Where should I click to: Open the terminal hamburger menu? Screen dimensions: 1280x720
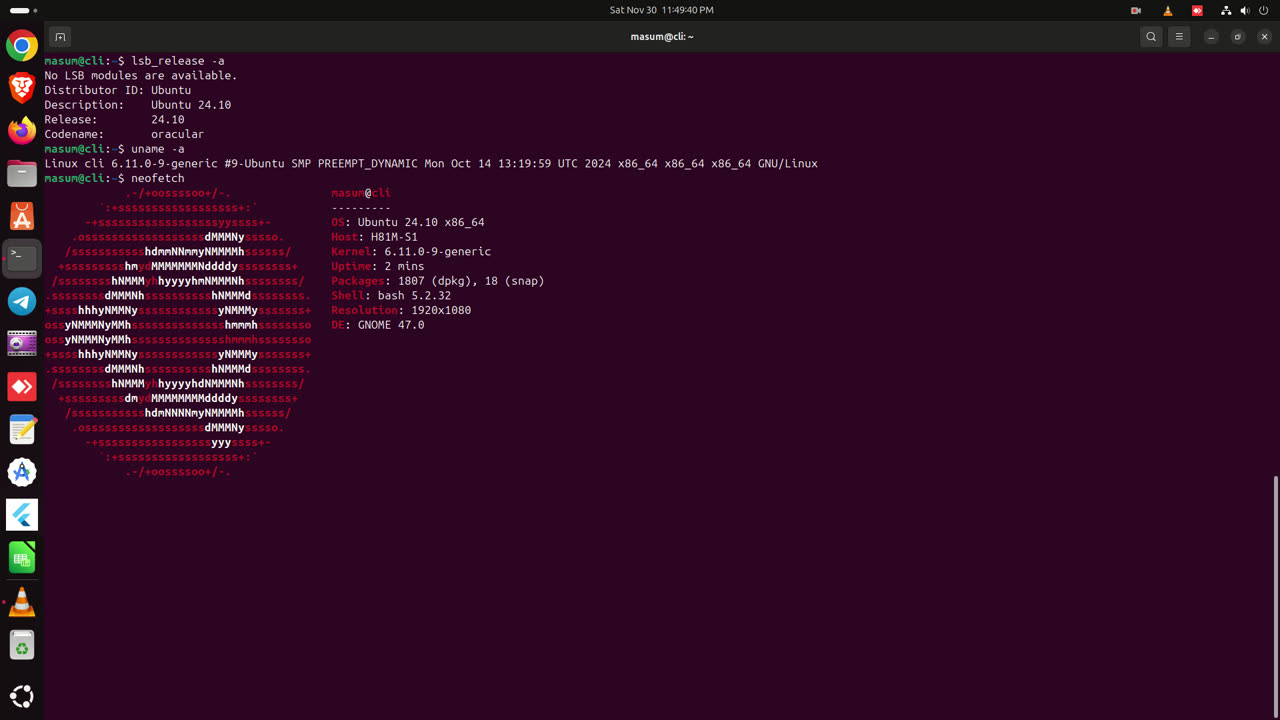point(1179,37)
